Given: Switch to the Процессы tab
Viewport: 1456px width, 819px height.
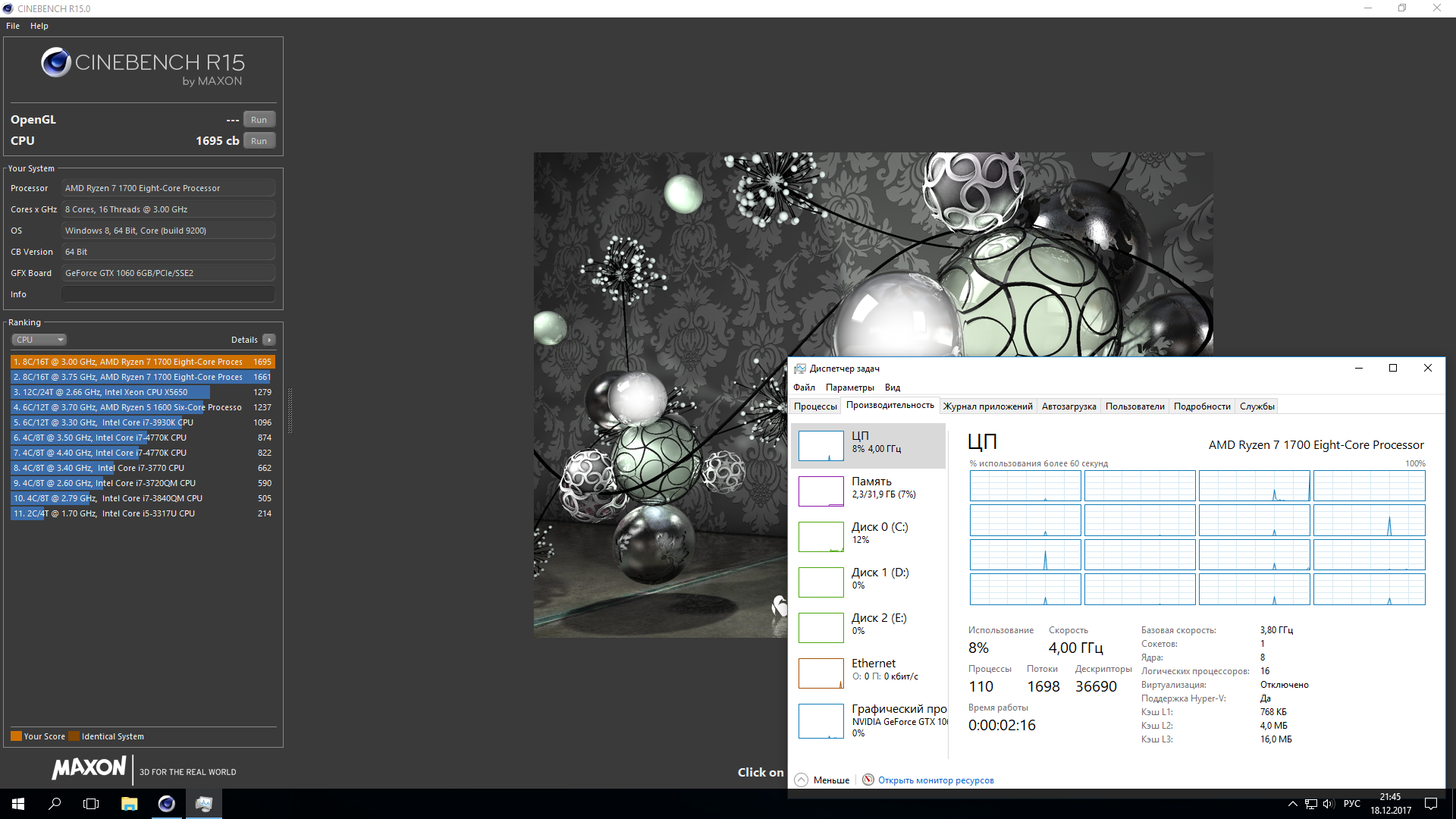Looking at the screenshot, I should click(815, 406).
